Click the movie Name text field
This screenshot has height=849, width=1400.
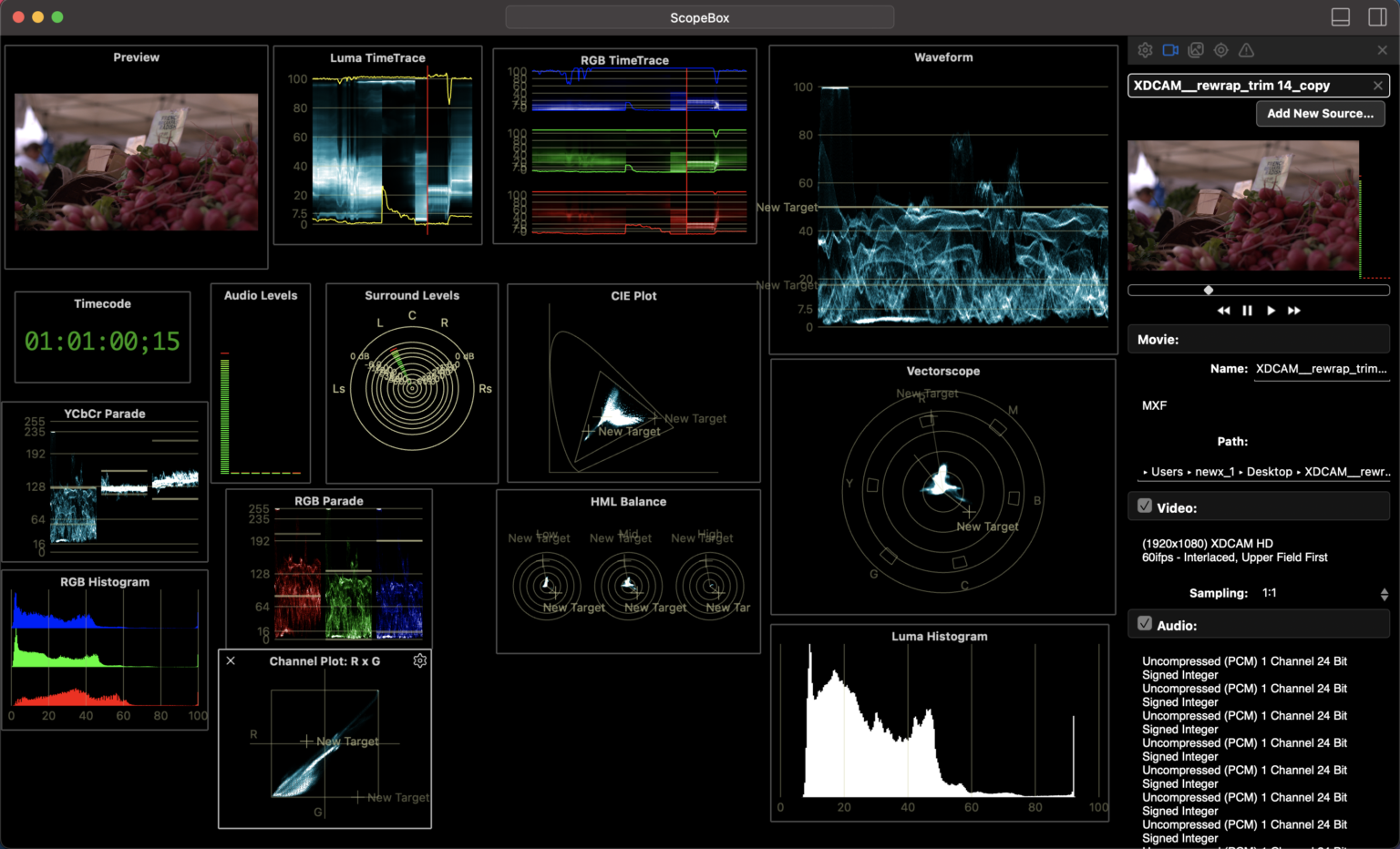(1321, 369)
